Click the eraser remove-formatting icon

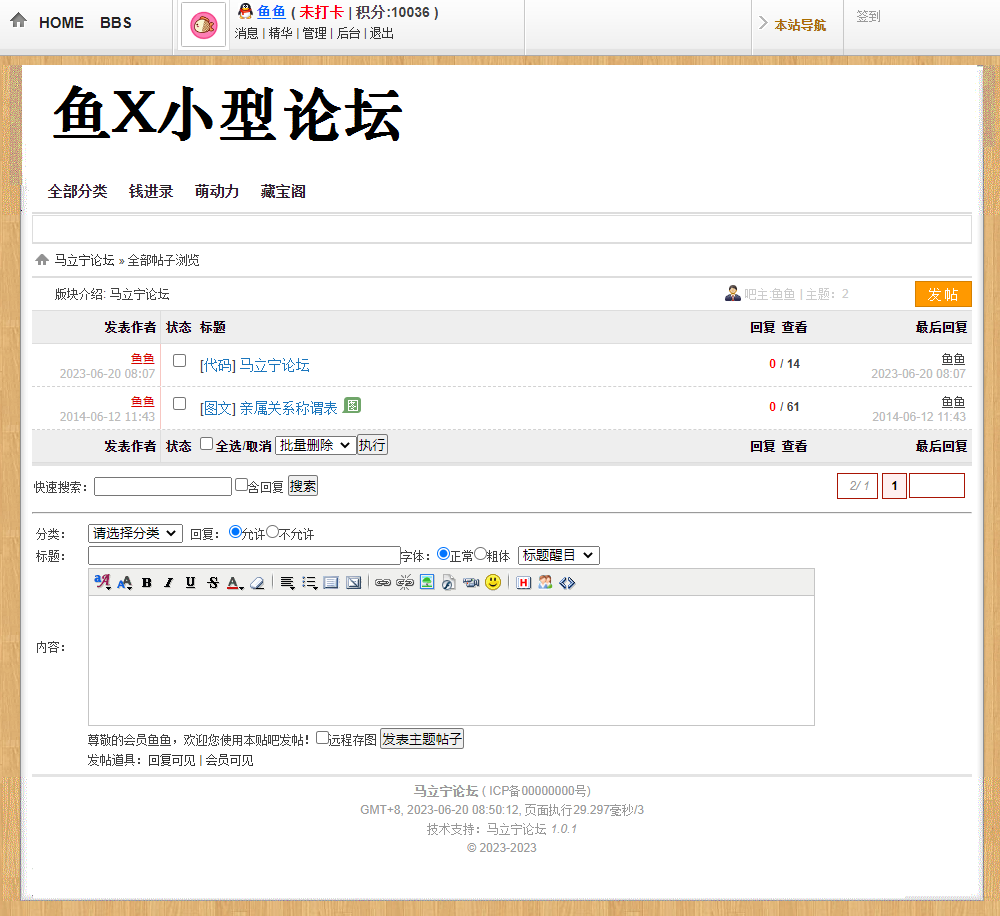tap(257, 582)
